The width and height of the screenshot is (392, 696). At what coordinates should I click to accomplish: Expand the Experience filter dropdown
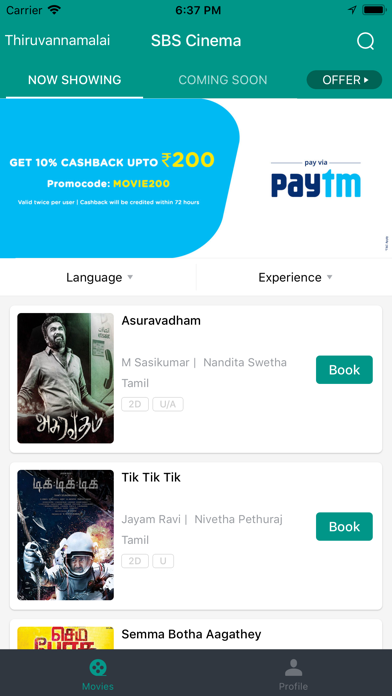[x=294, y=277]
